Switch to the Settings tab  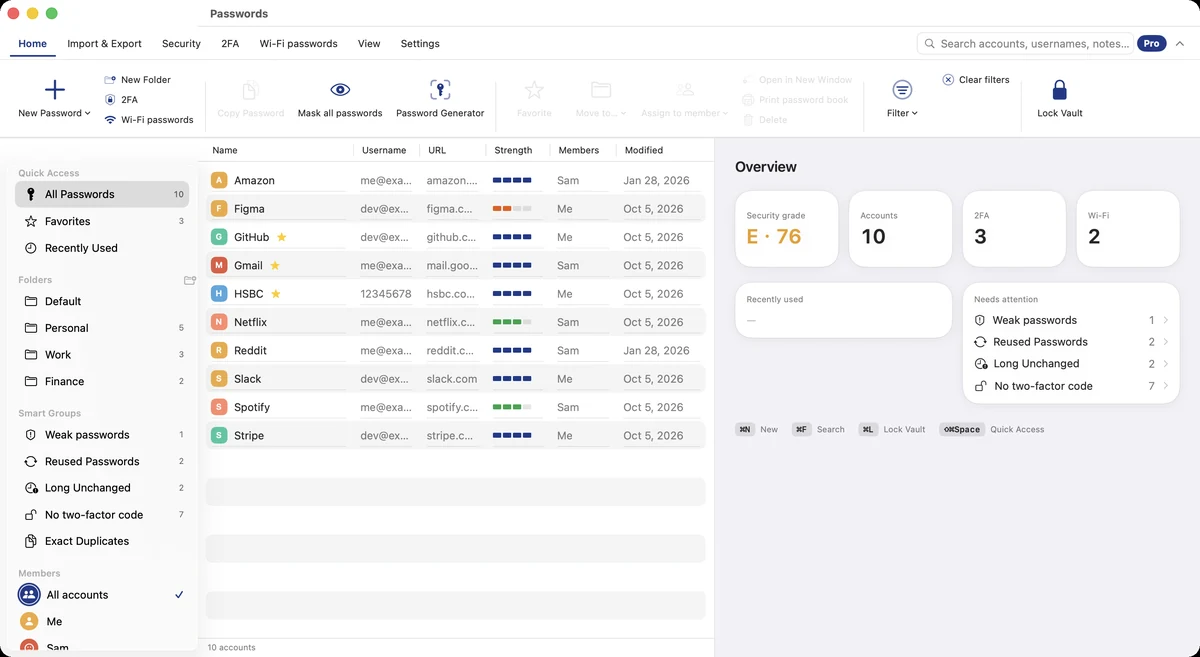tap(420, 44)
